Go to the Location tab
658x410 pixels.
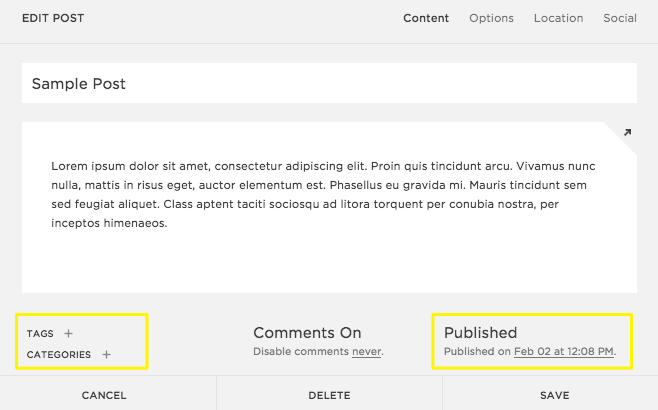(x=558, y=18)
